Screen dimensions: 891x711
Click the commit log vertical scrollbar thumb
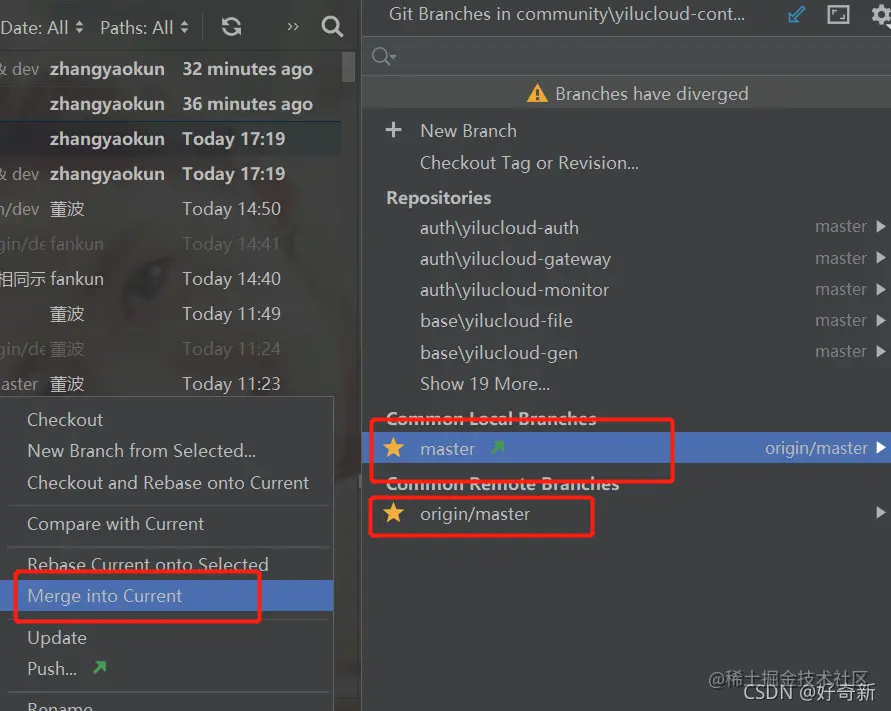348,68
